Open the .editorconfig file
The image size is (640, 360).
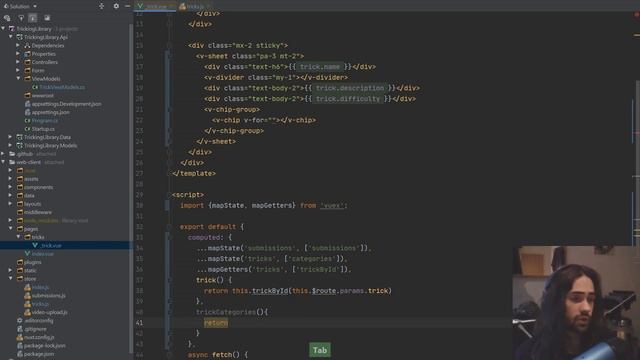(38, 320)
